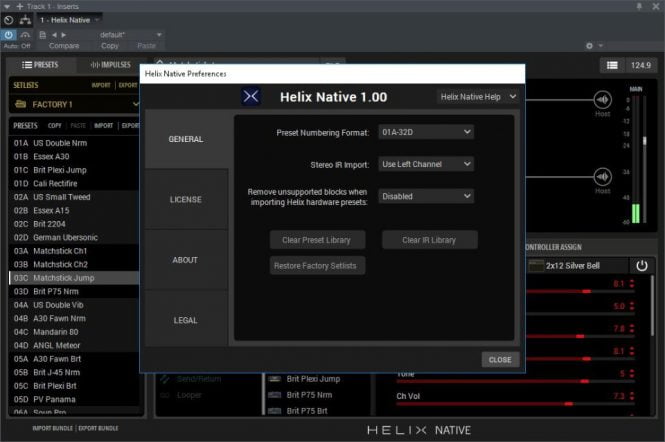Click Export Bundle link
The width and height of the screenshot is (665, 442).
pos(98,428)
